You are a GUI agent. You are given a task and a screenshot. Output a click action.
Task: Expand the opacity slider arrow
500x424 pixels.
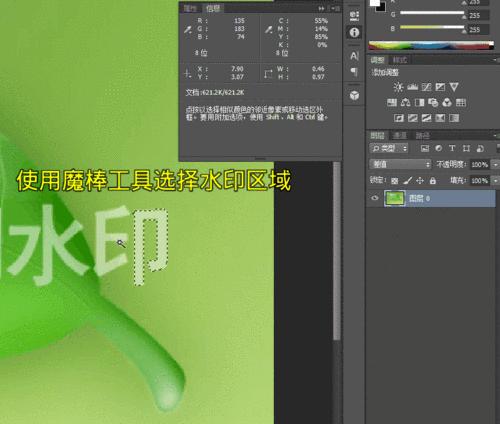[495, 164]
